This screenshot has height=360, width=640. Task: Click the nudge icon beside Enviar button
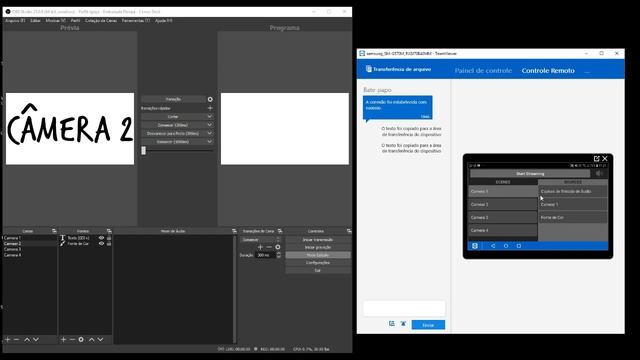[x=403, y=324]
